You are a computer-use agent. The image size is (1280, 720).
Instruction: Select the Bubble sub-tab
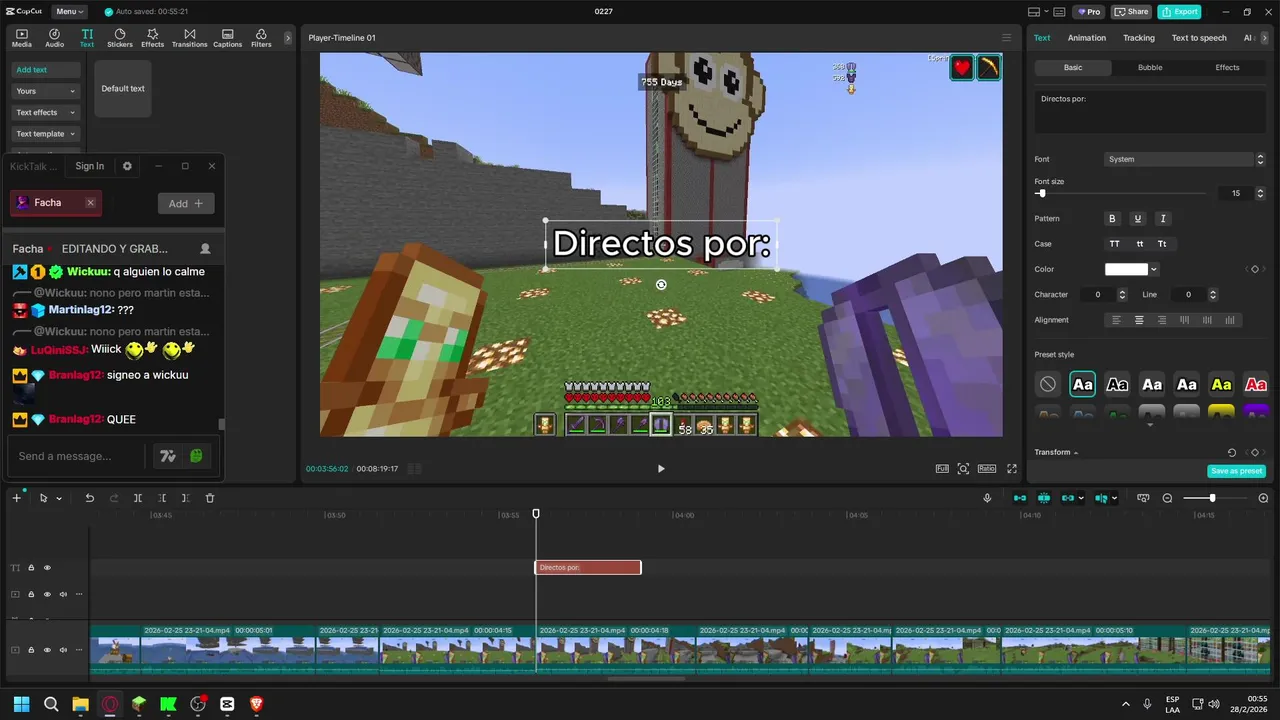click(1150, 67)
